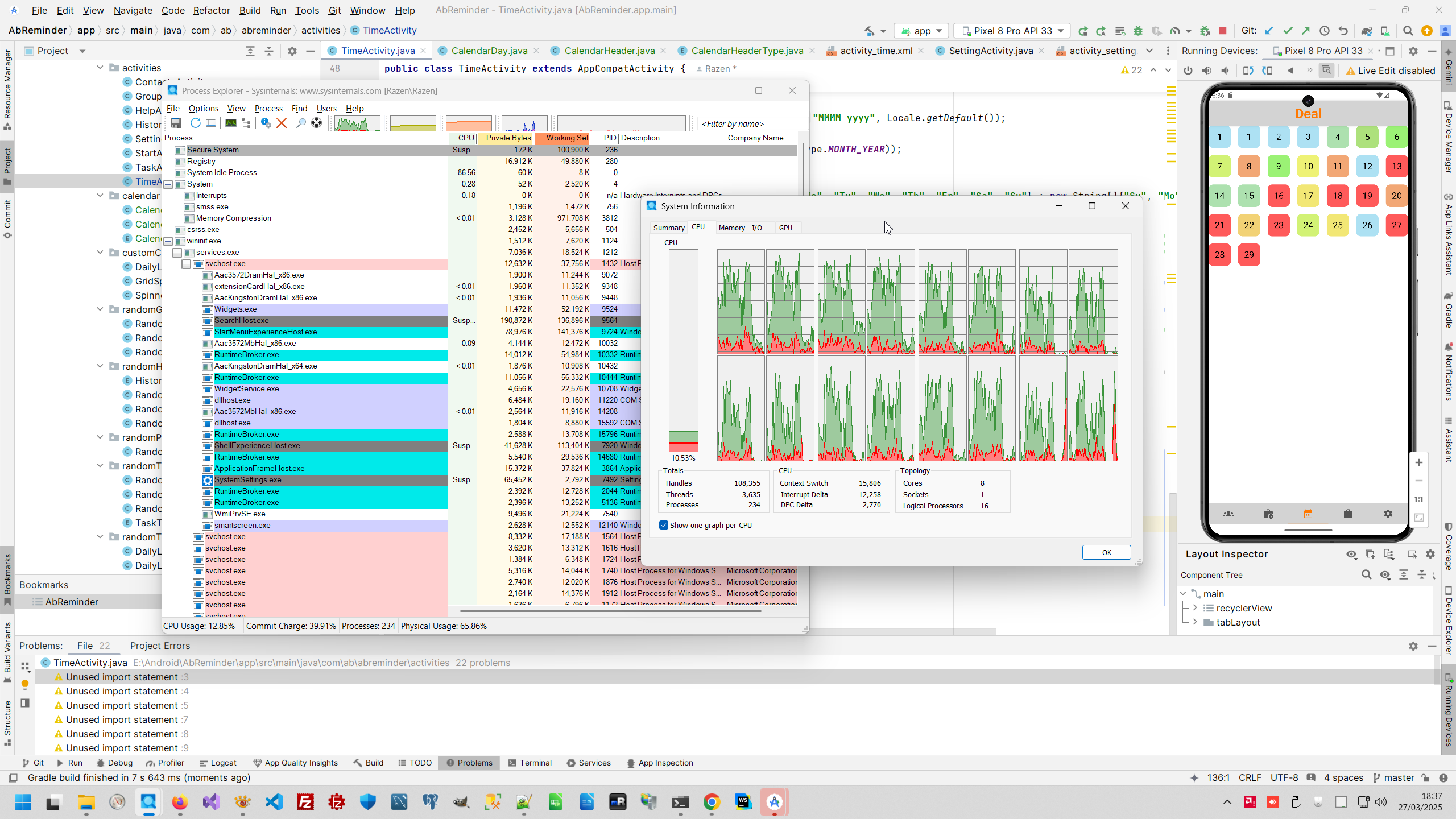Expand recyclerView in Component Tree

coord(1195,608)
